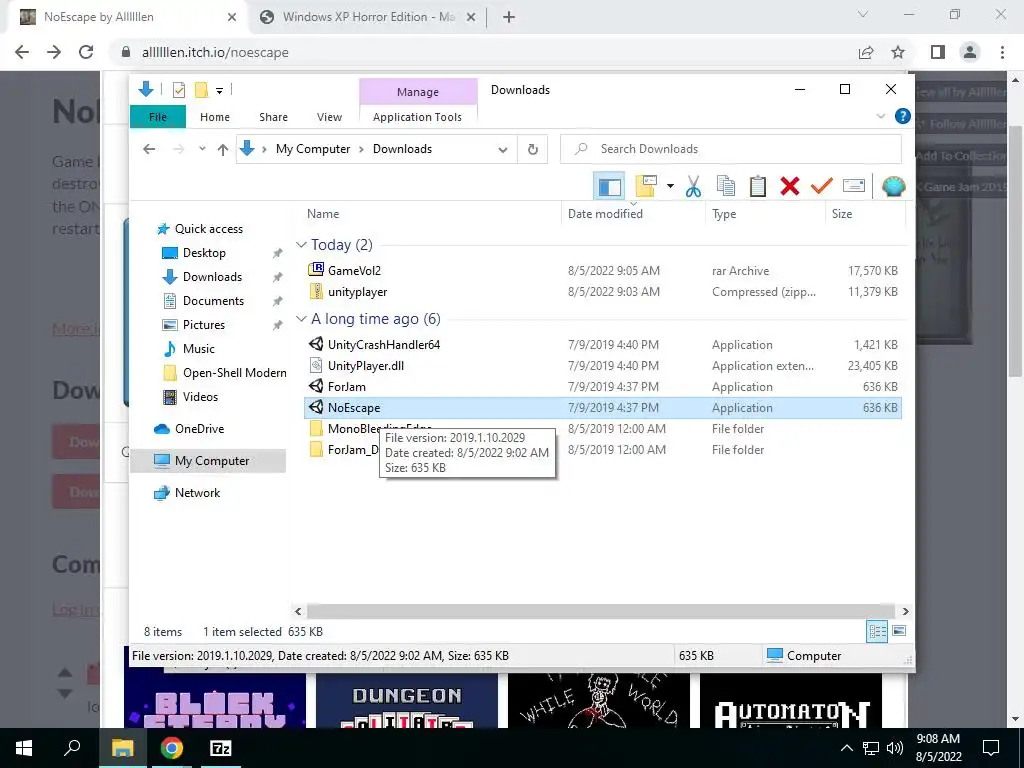The image size is (1024, 768).
Task: Open the File ribbon tab
Action: 158,117
